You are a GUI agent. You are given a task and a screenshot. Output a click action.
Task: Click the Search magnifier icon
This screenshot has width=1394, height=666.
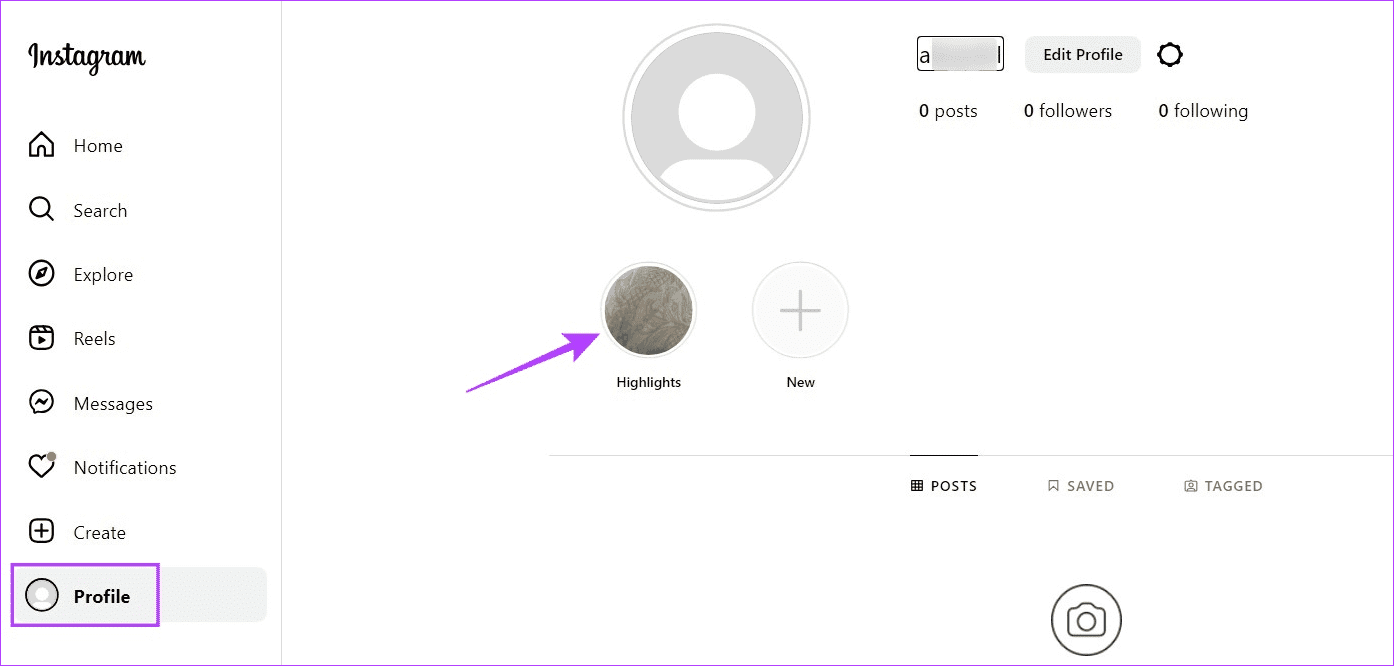click(x=41, y=210)
